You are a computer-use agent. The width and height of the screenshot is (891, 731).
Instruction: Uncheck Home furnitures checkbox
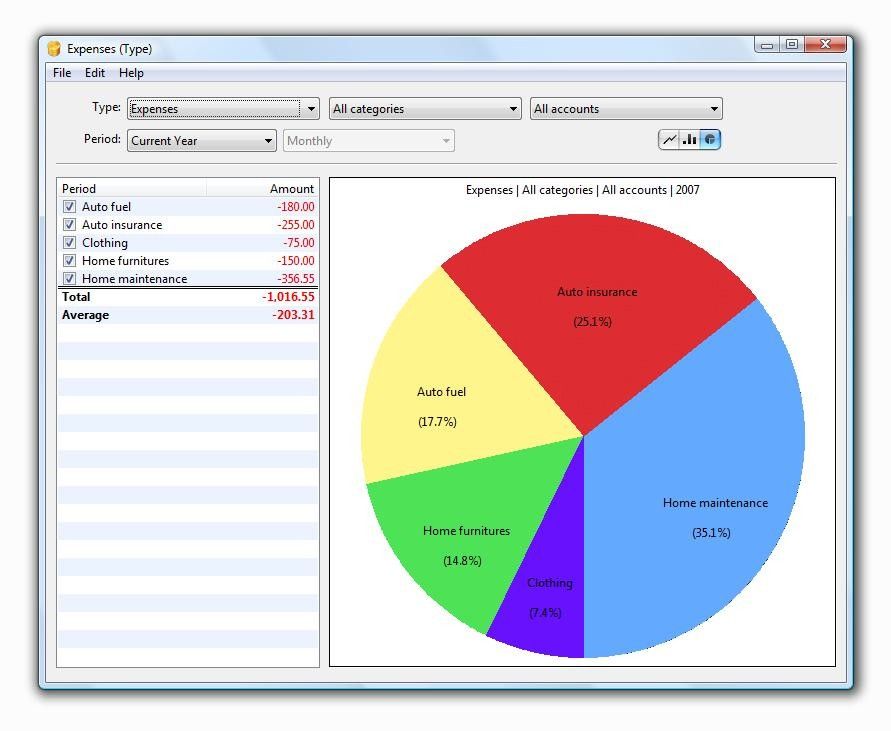click(x=69, y=260)
